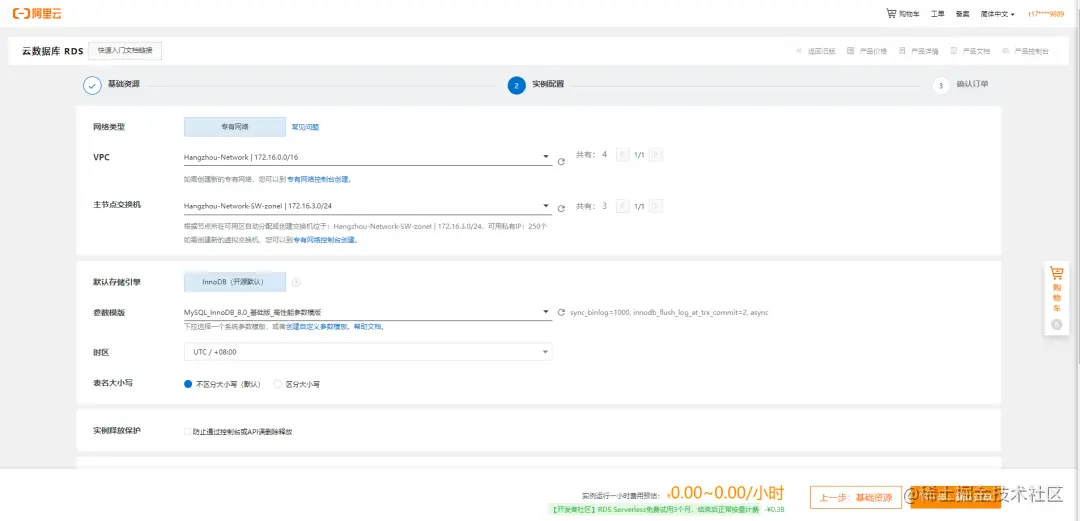Screen dimensions: 1080x521
Task: Expand 主节点交换机 switch dropdown
Action: 367,205
